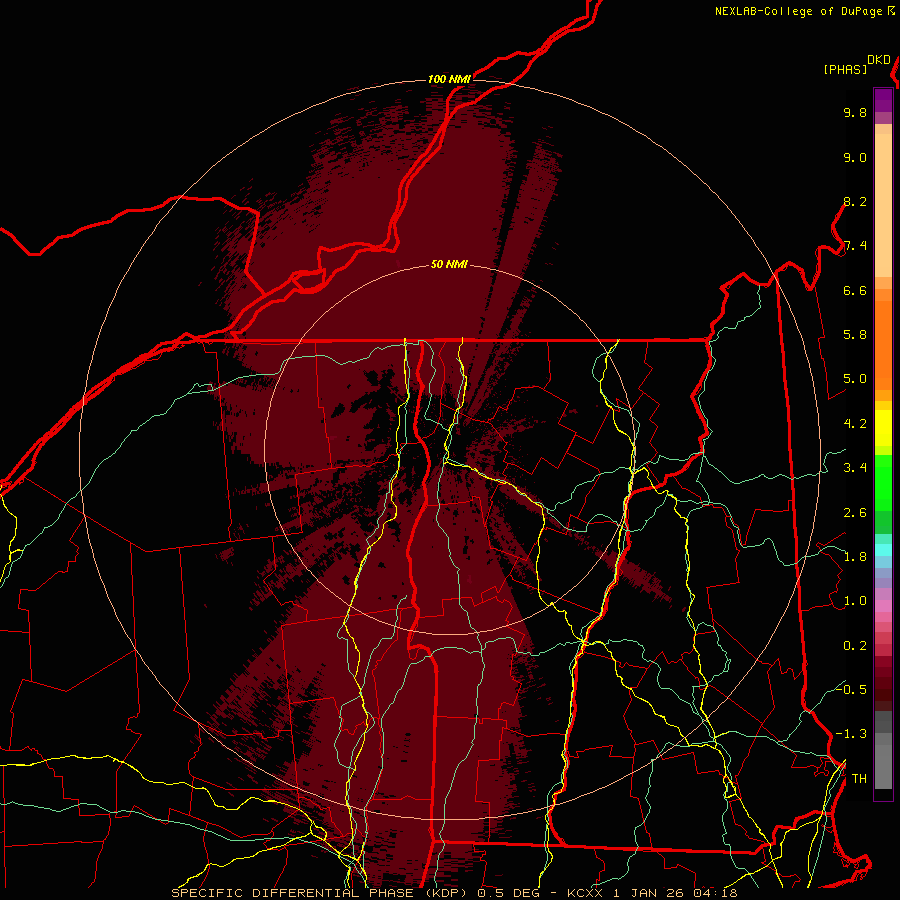This screenshot has height=900, width=900.
Task: Click the -1.3 scale value
Action: 851,734
